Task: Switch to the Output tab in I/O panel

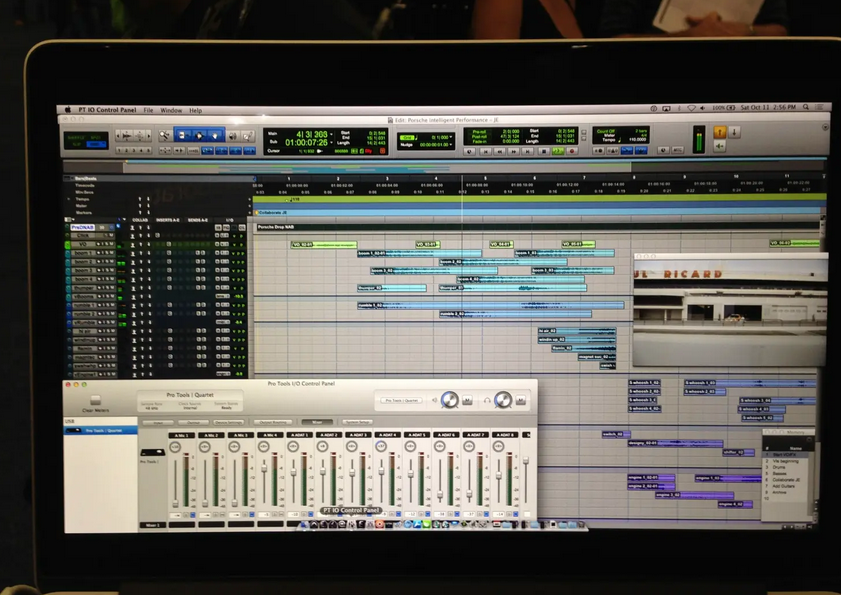Action: 193,422
